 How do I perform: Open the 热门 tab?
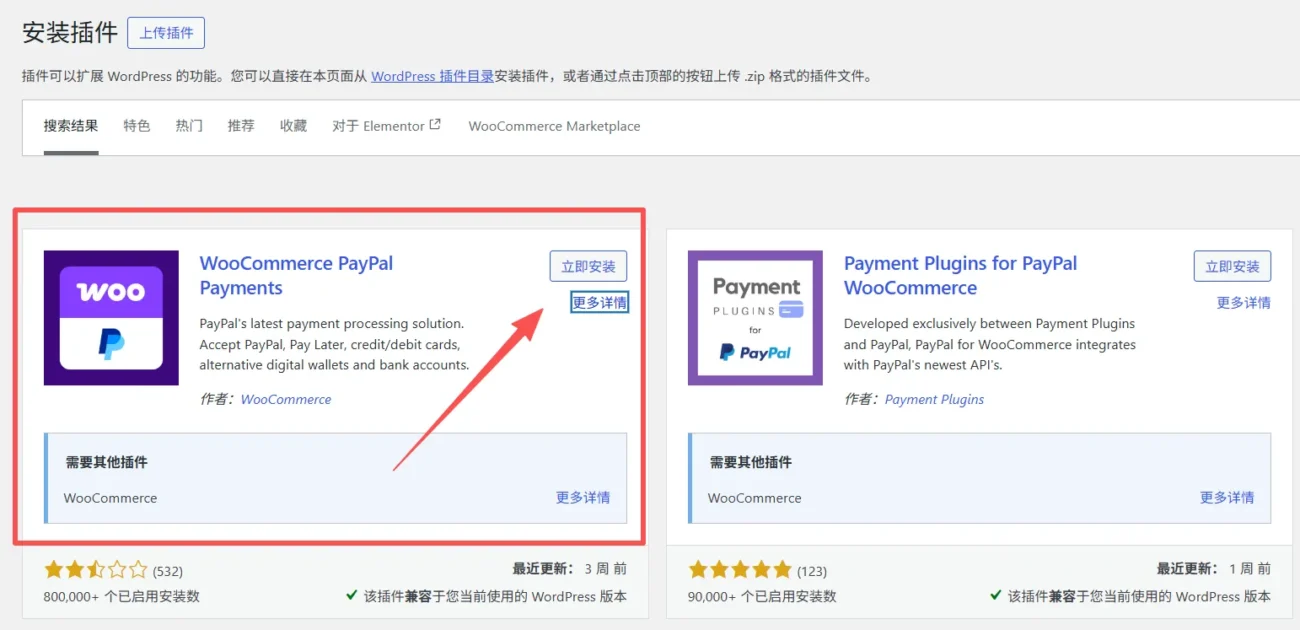tap(188, 126)
